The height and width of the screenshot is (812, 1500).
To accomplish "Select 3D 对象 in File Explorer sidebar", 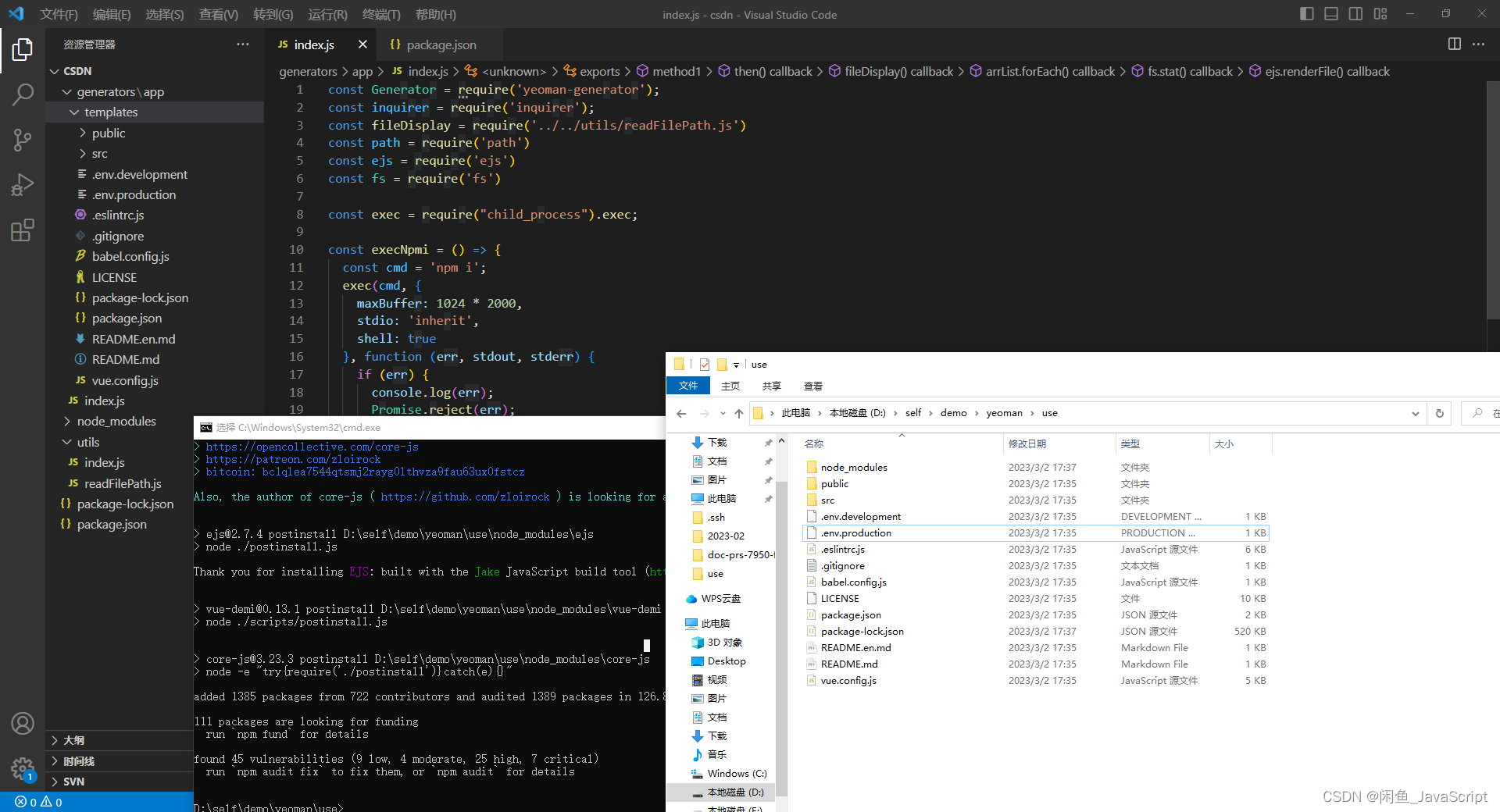I will [717, 643].
